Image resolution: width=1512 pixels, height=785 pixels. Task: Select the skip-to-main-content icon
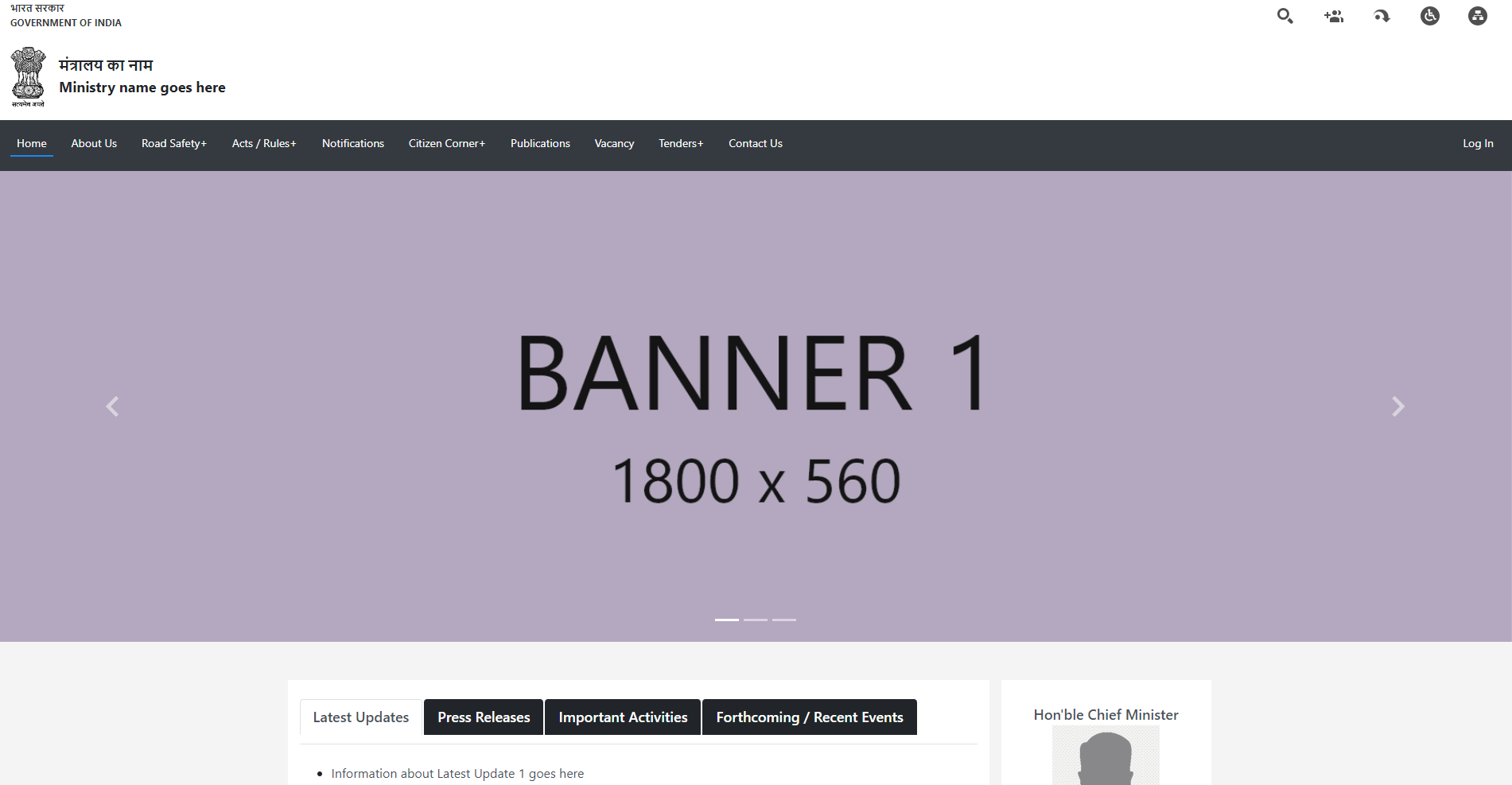1381,15
